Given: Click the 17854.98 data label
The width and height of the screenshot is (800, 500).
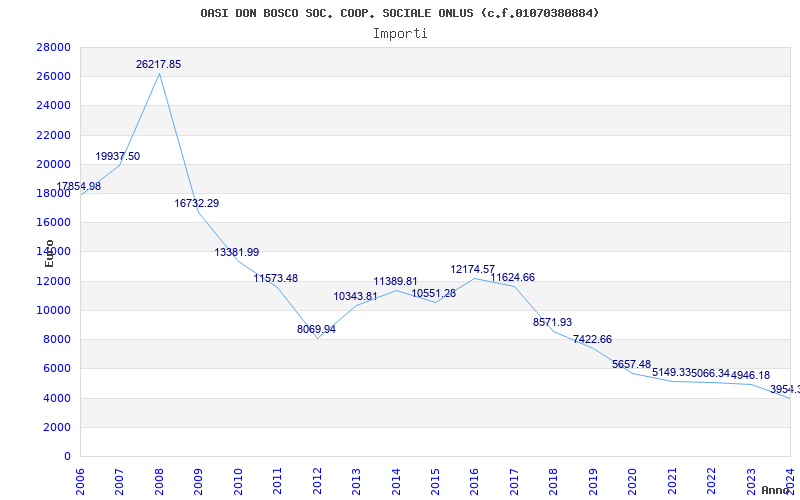Looking at the screenshot, I should pyautogui.click(x=79, y=186).
